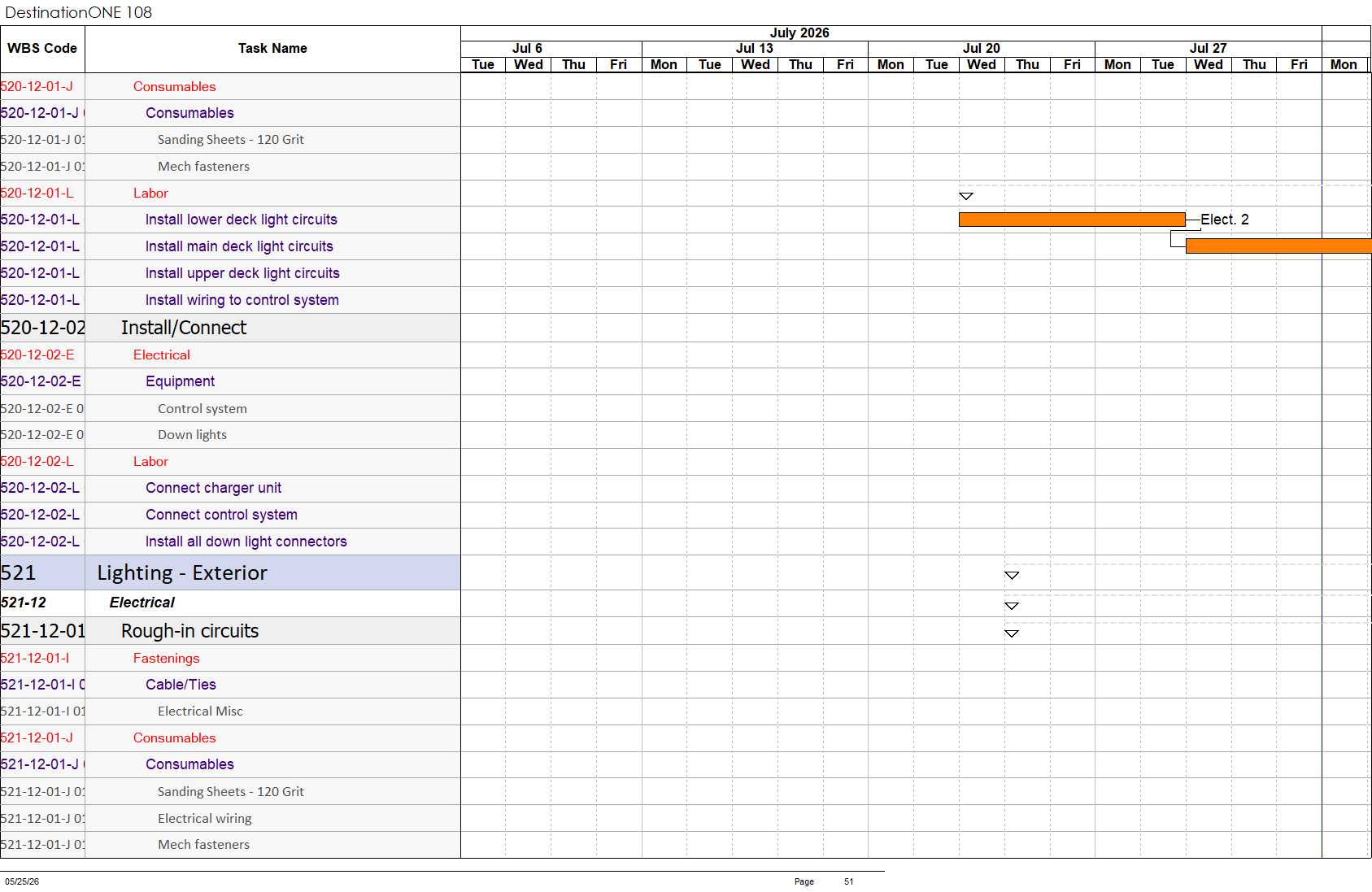This screenshot has width=1372, height=892.
Task: Click the page number 51 in footer
Action: point(849,881)
